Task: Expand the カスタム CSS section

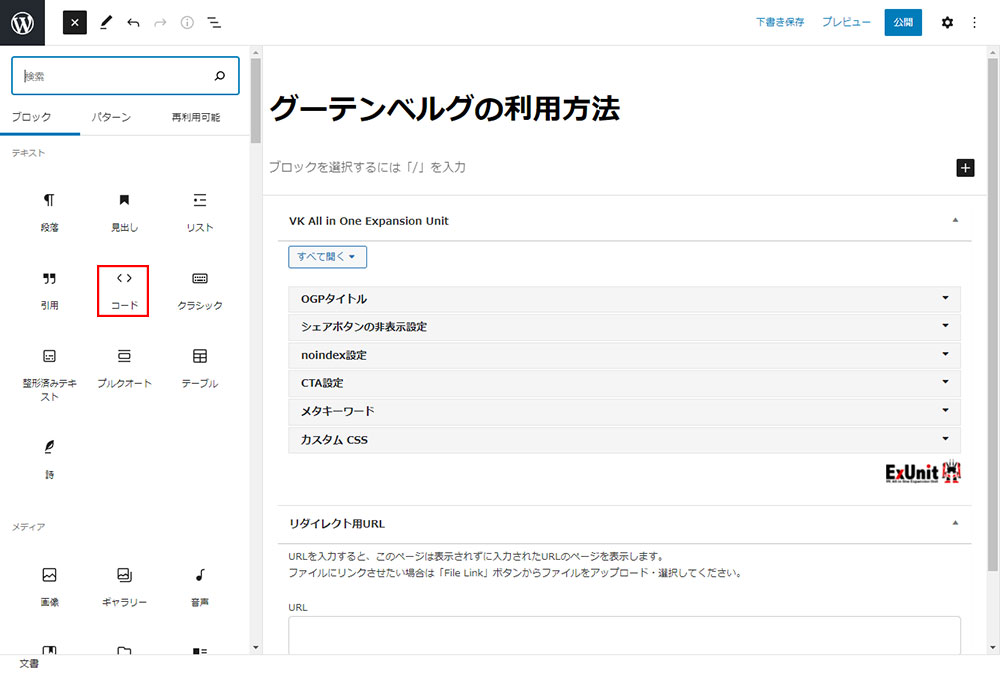Action: (x=624, y=439)
